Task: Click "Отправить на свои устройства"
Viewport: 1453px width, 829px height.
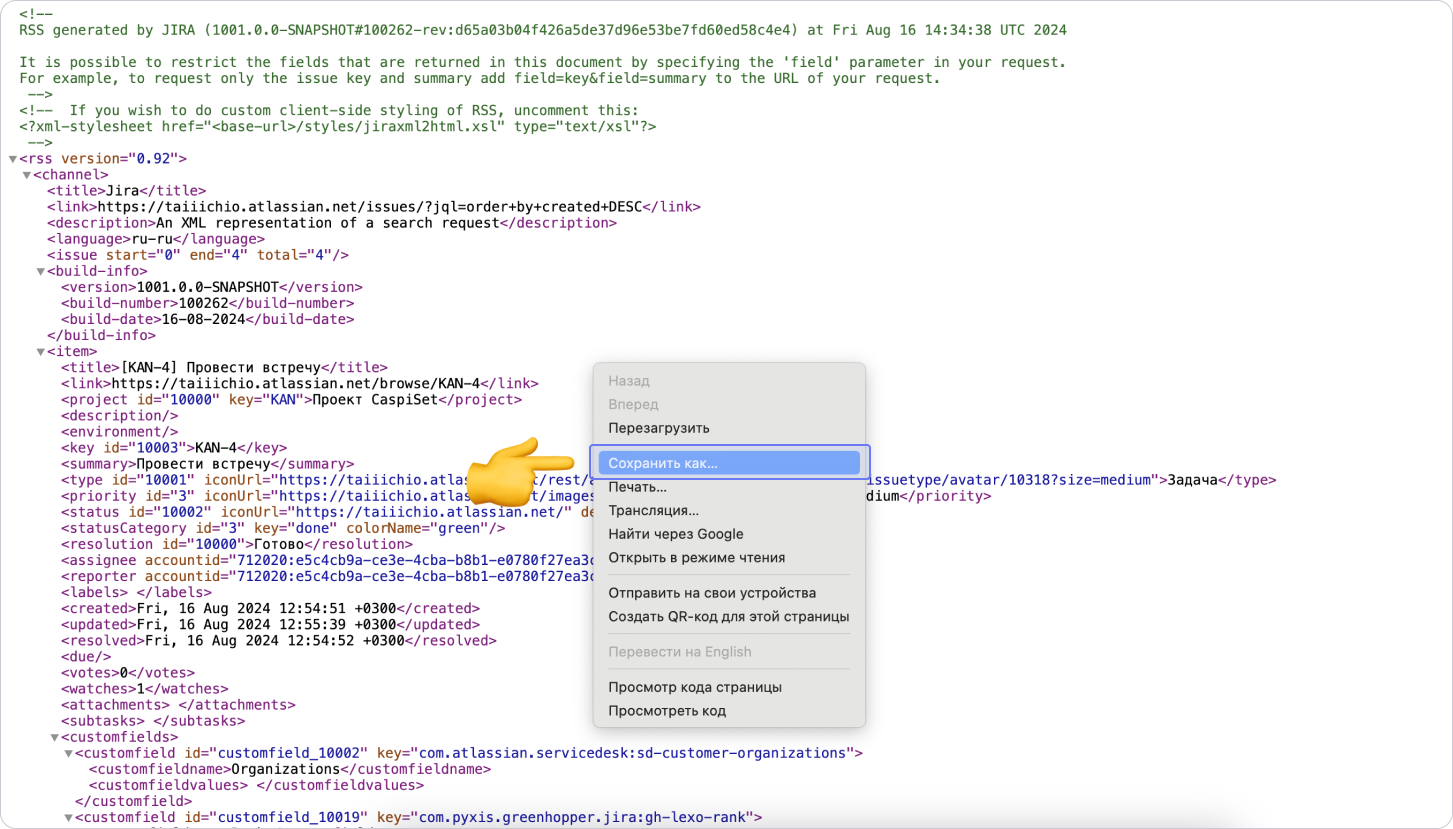Action: tap(711, 593)
